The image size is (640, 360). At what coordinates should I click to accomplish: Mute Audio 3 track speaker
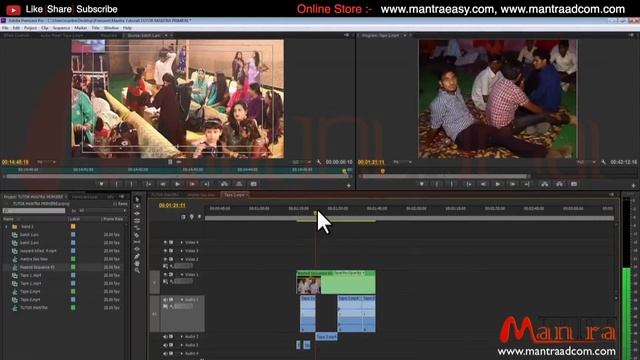[x=165, y=345]
